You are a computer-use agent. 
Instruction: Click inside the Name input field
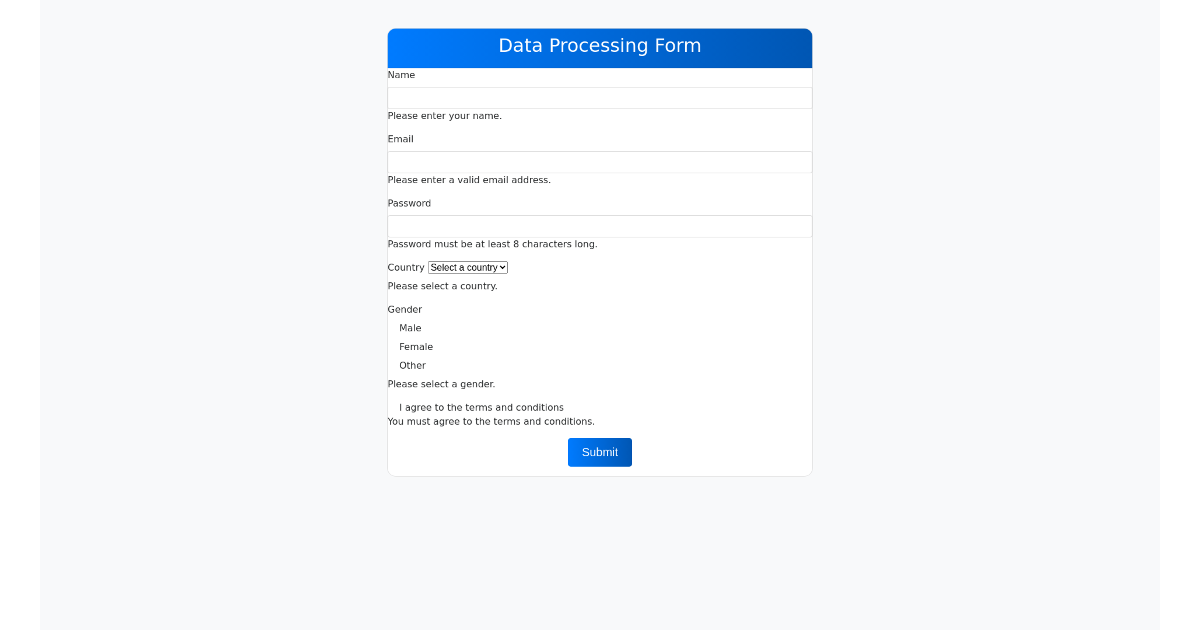(x=599, y=97)
